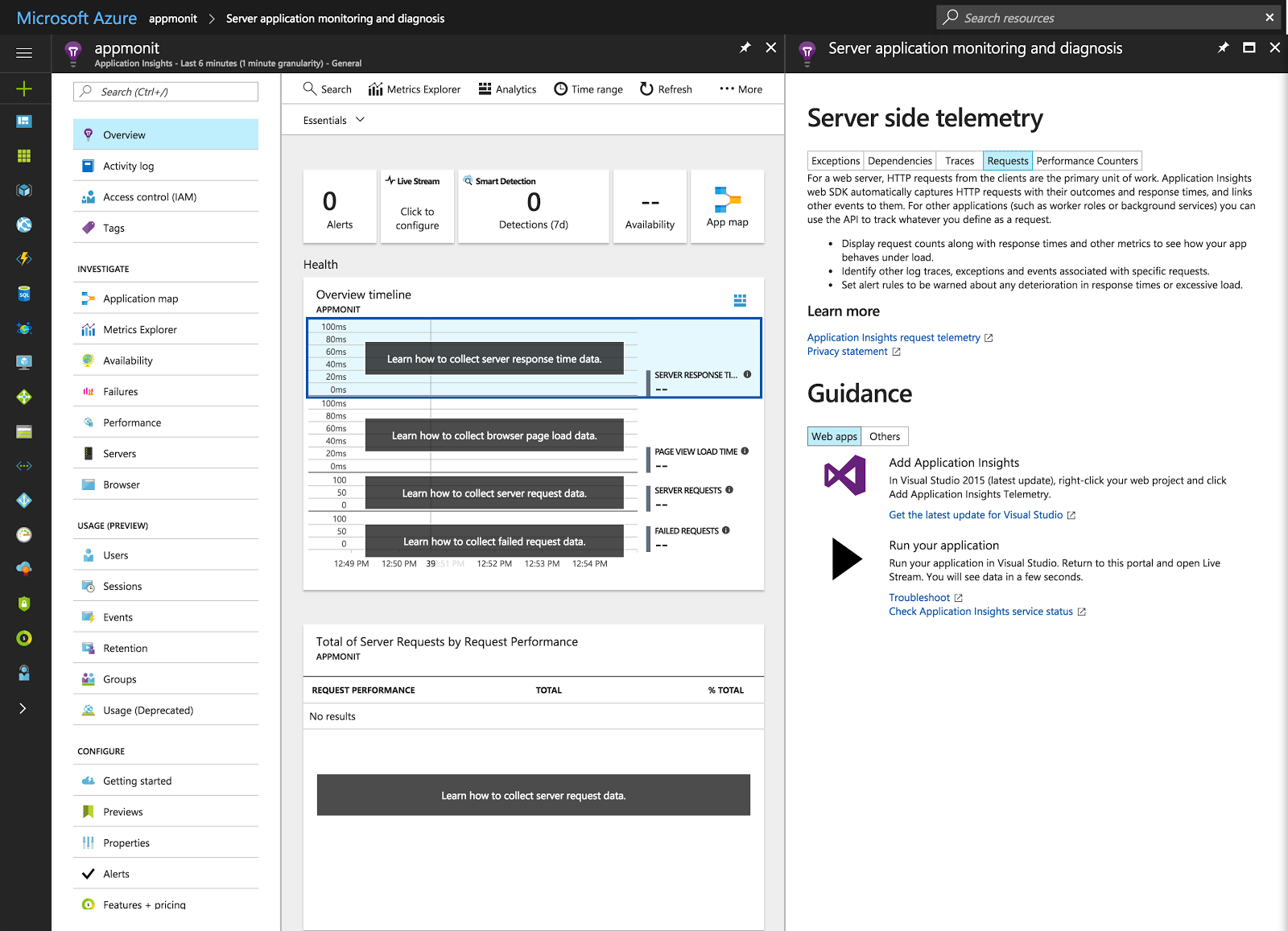Image resolution: width=1288 pixels, height=931 pixels.
Task: Maximize the Server application monitoring blade
Action: tap(1249, 48)
